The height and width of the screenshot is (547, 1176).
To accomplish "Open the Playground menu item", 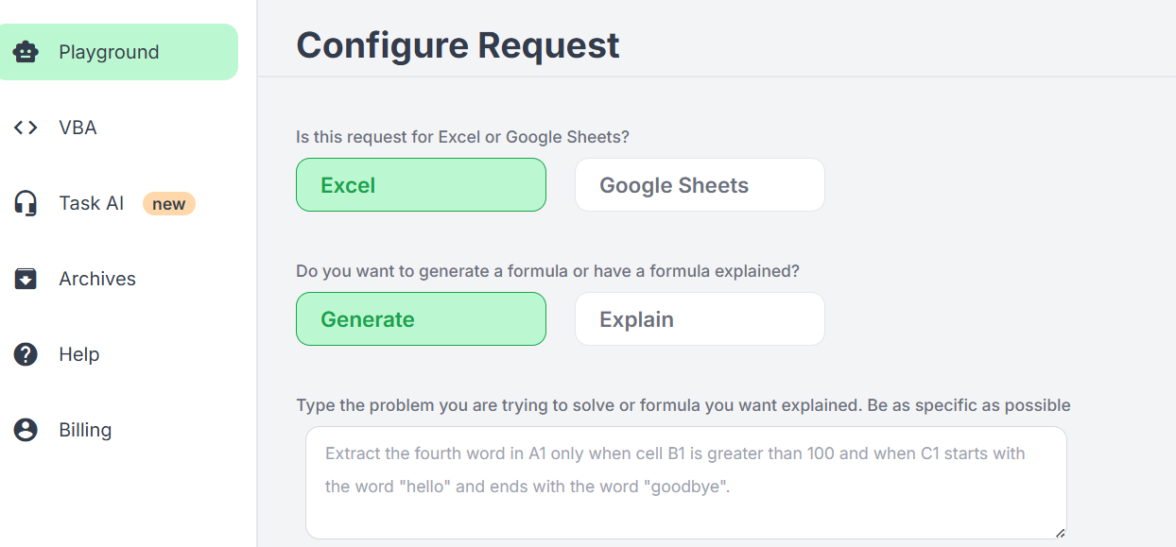I will 109,52.
